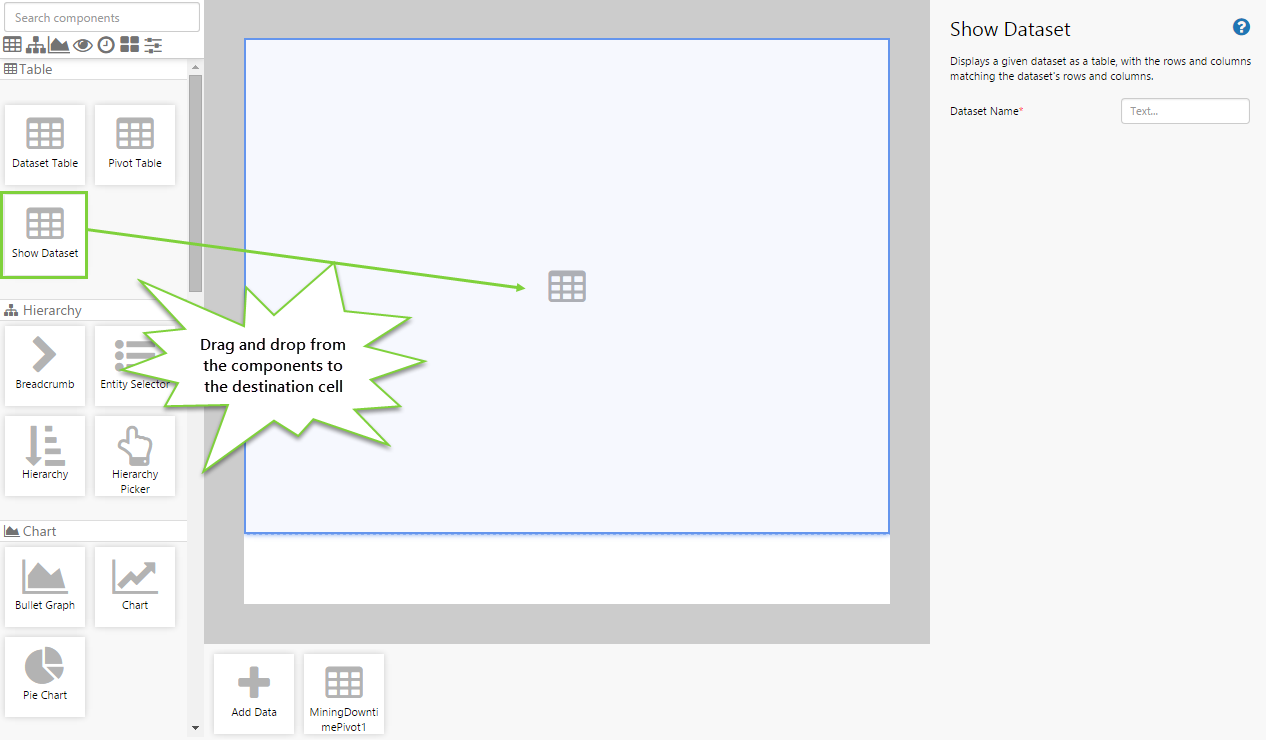This screenshot has height=741, width=1266.
Task: Click the Hierarchy section header
Action: point(94,311)
